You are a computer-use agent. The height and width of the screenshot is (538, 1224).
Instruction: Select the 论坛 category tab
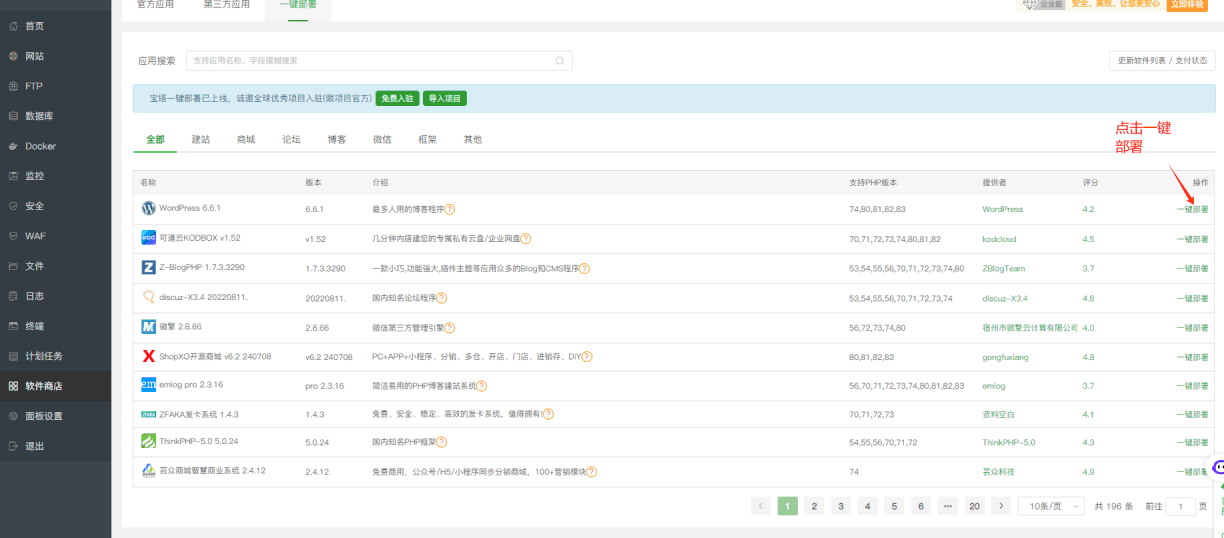click(291, 140)
